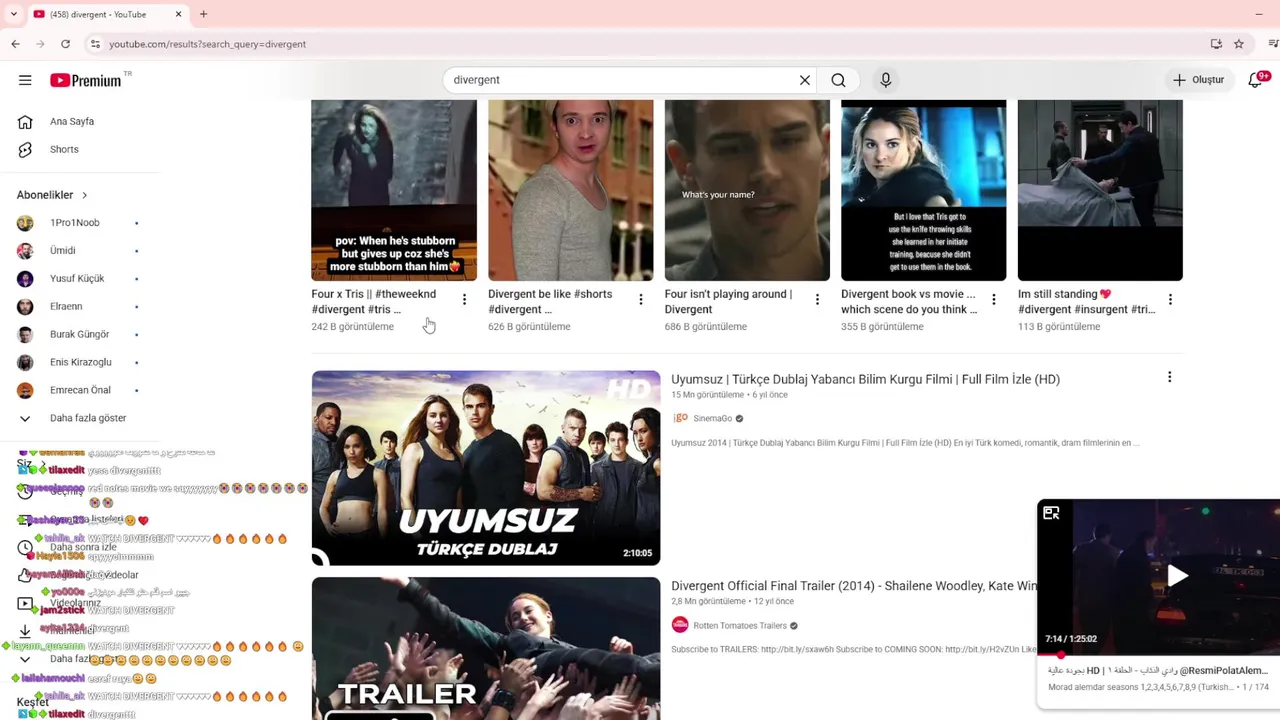Viewport: 1280px width, 720px height.
Task: Open Divergent Official Final Trailer title
Action: tap(854, 586)
